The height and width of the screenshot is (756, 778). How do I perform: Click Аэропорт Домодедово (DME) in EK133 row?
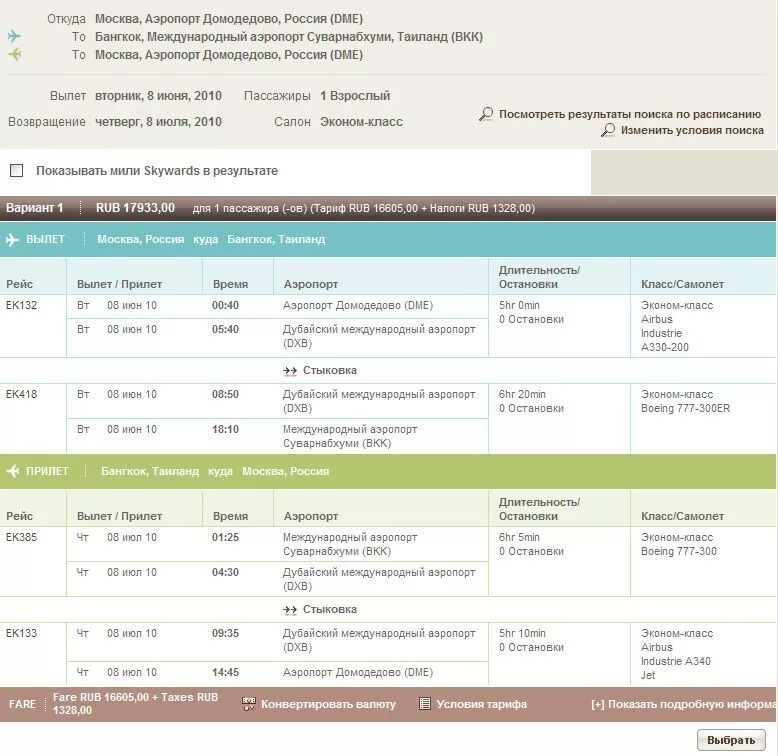(x=358, y=673)
